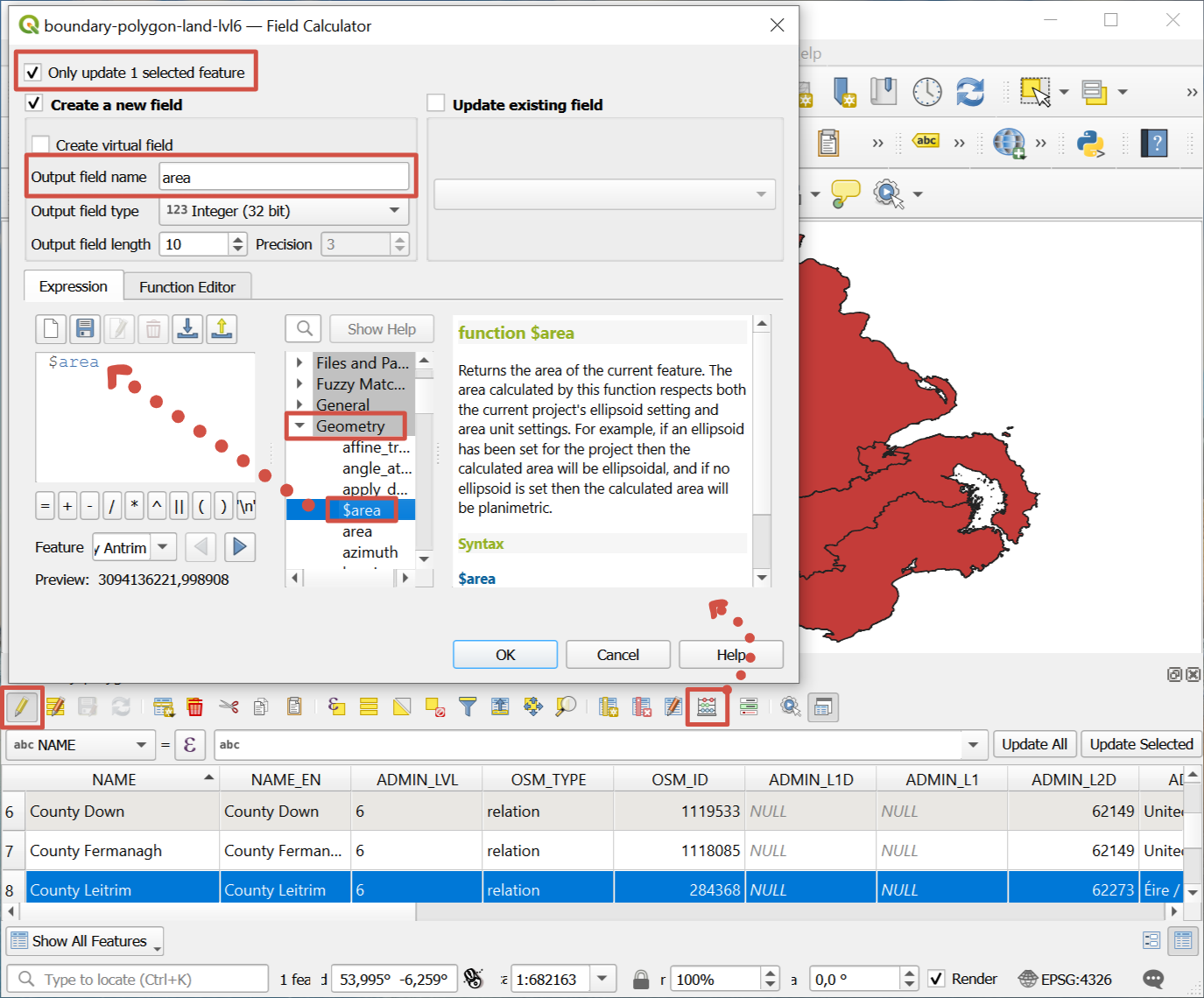Collapse the Geometry function group
Image resolution: width=1204 pixels, height=998 pixels.
tap(300, 425)
